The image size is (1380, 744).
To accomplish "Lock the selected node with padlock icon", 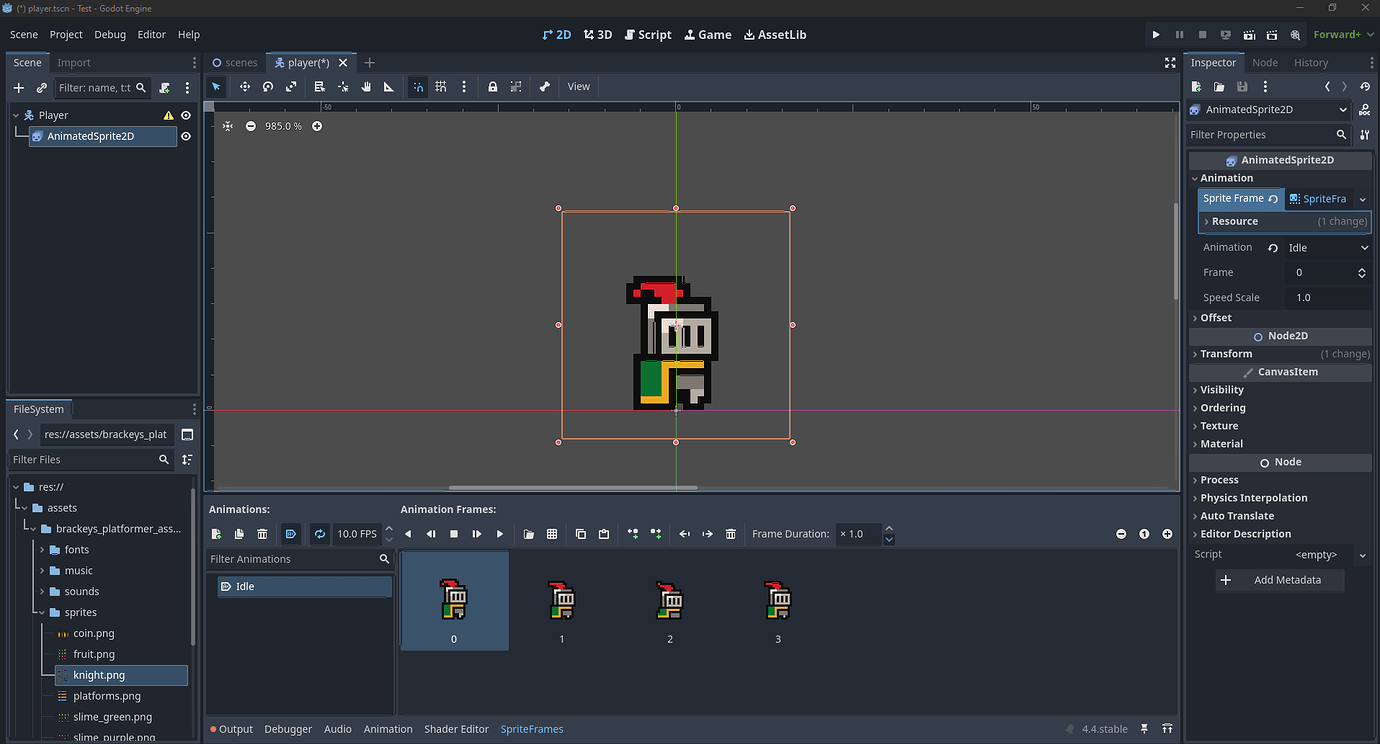I will [493, 87].
